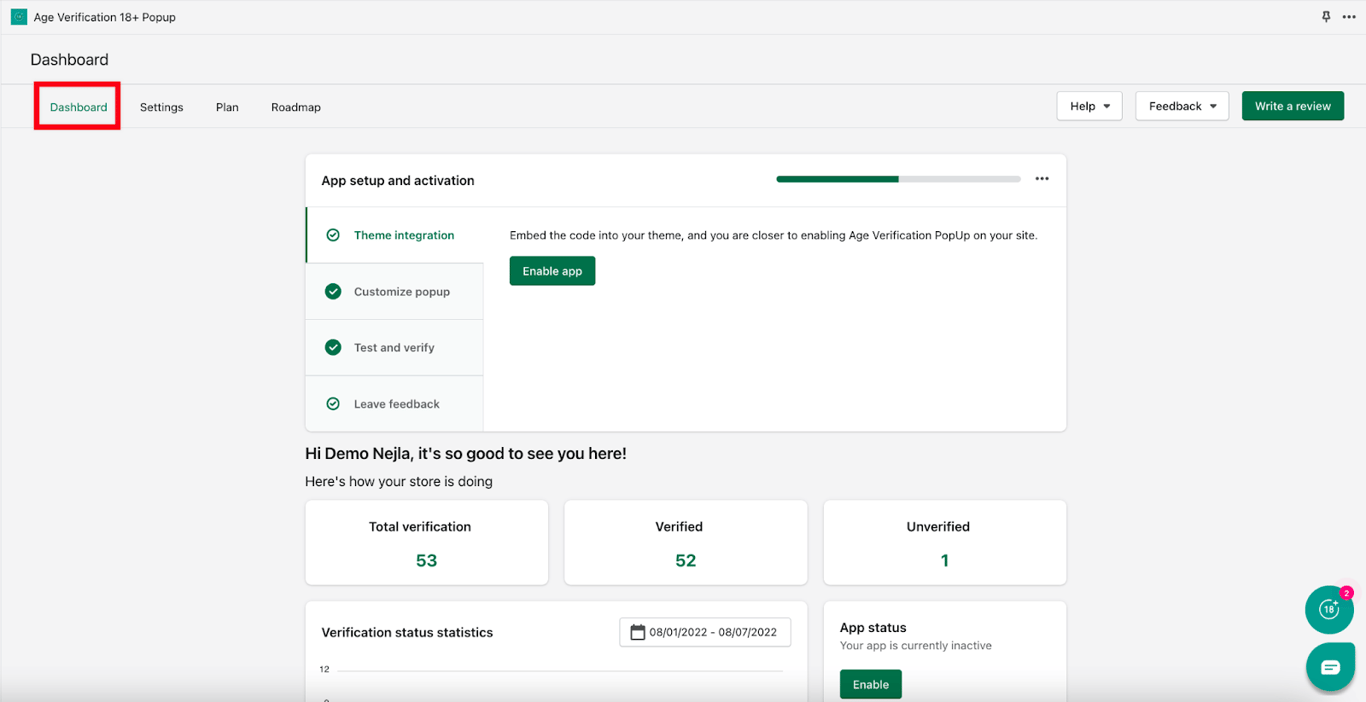Select the Customize popup setup step
Screen dimensions: 1366x702
(x=395, y=292)
